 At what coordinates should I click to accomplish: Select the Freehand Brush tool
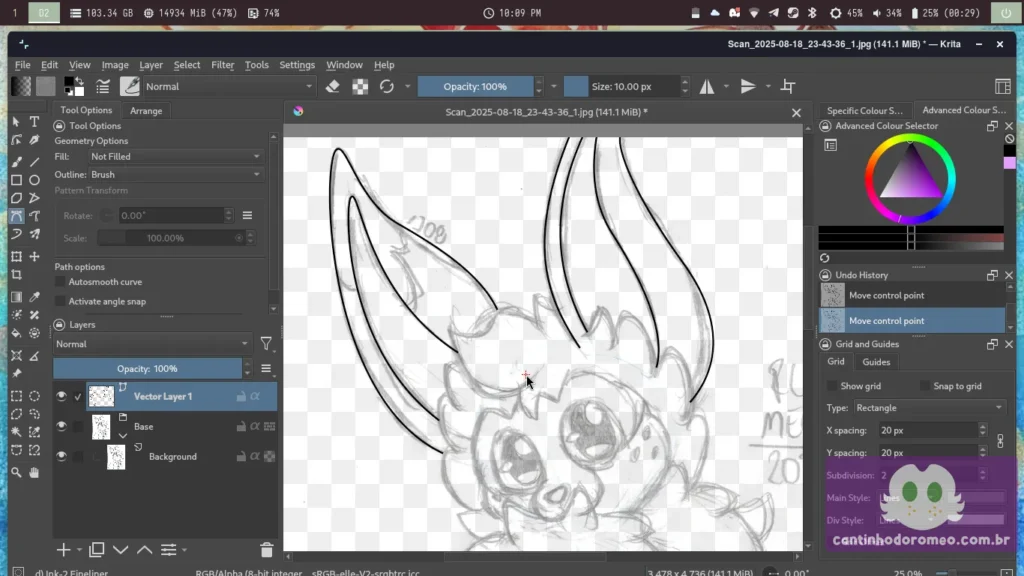(x=16, y=161)
